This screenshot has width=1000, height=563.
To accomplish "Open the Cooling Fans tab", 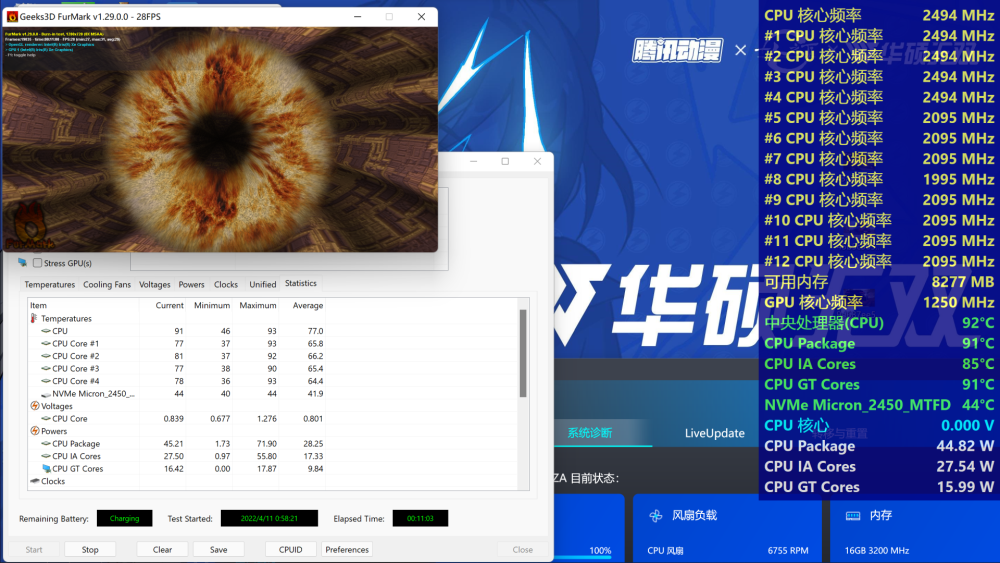I will 107,284.
